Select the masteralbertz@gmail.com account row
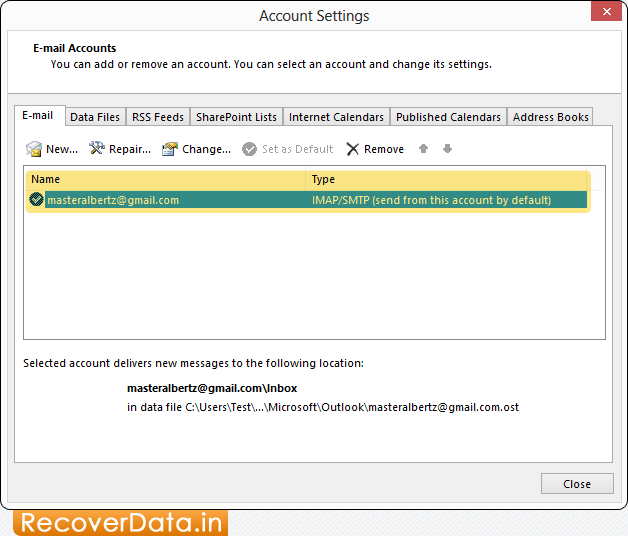This screenshot has width=628, height=536. (x=308, y=199)
